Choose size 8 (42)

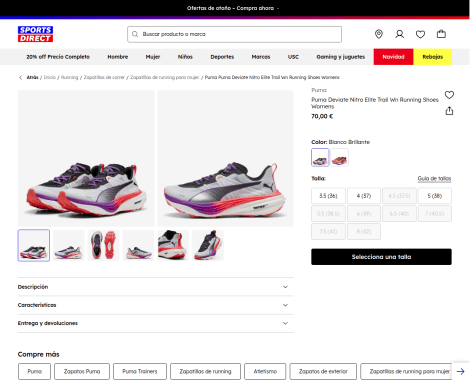point(364,232)
